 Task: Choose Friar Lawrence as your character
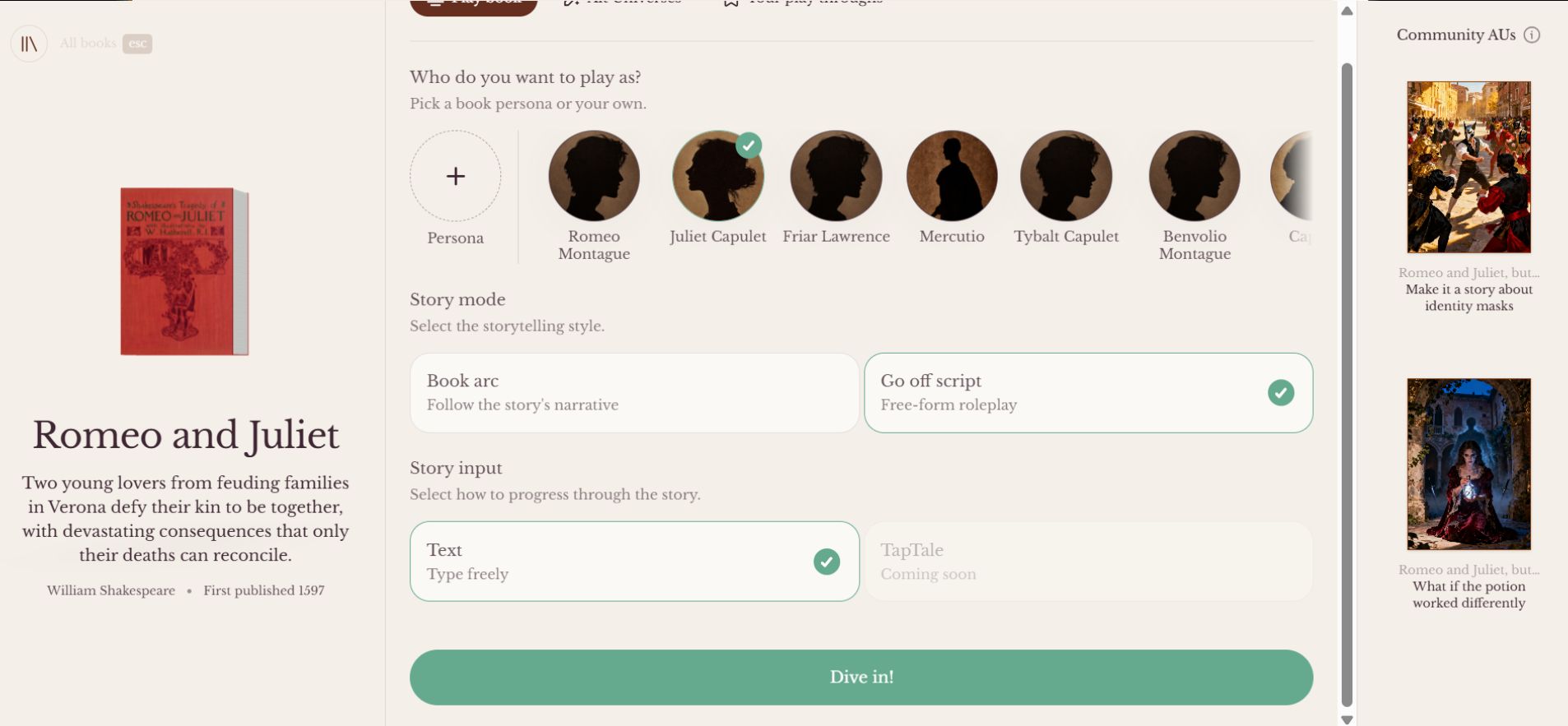(835, 176)
